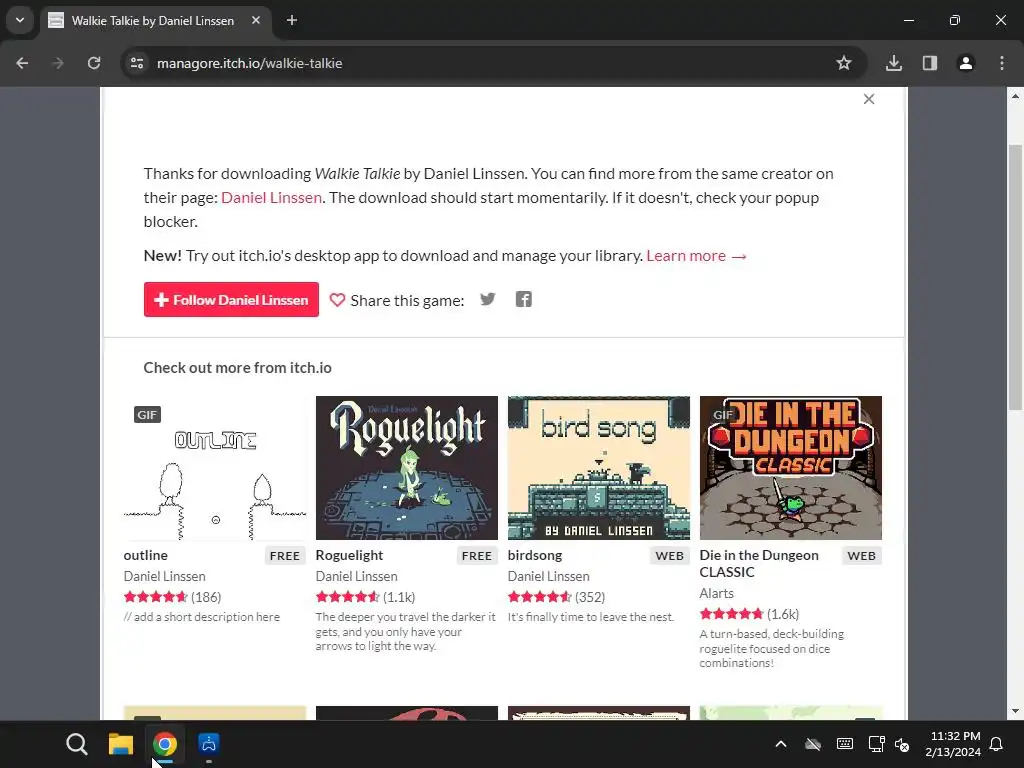The width and height of the screenshot is (1024, 768).
Task: Click Die in the Dungeon rating (1.6k)
Action: click(749, 614)
